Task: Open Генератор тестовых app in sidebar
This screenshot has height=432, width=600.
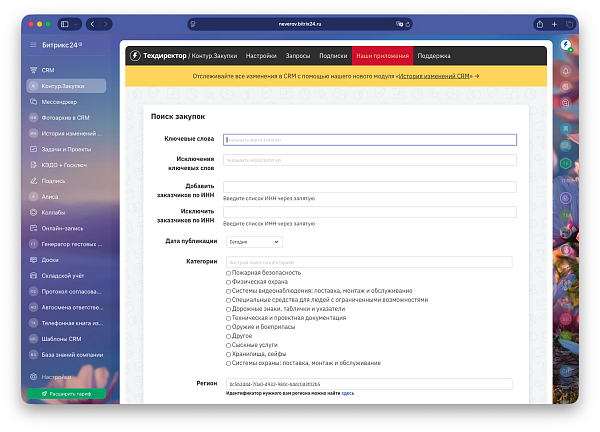Action: coord(72,244)
